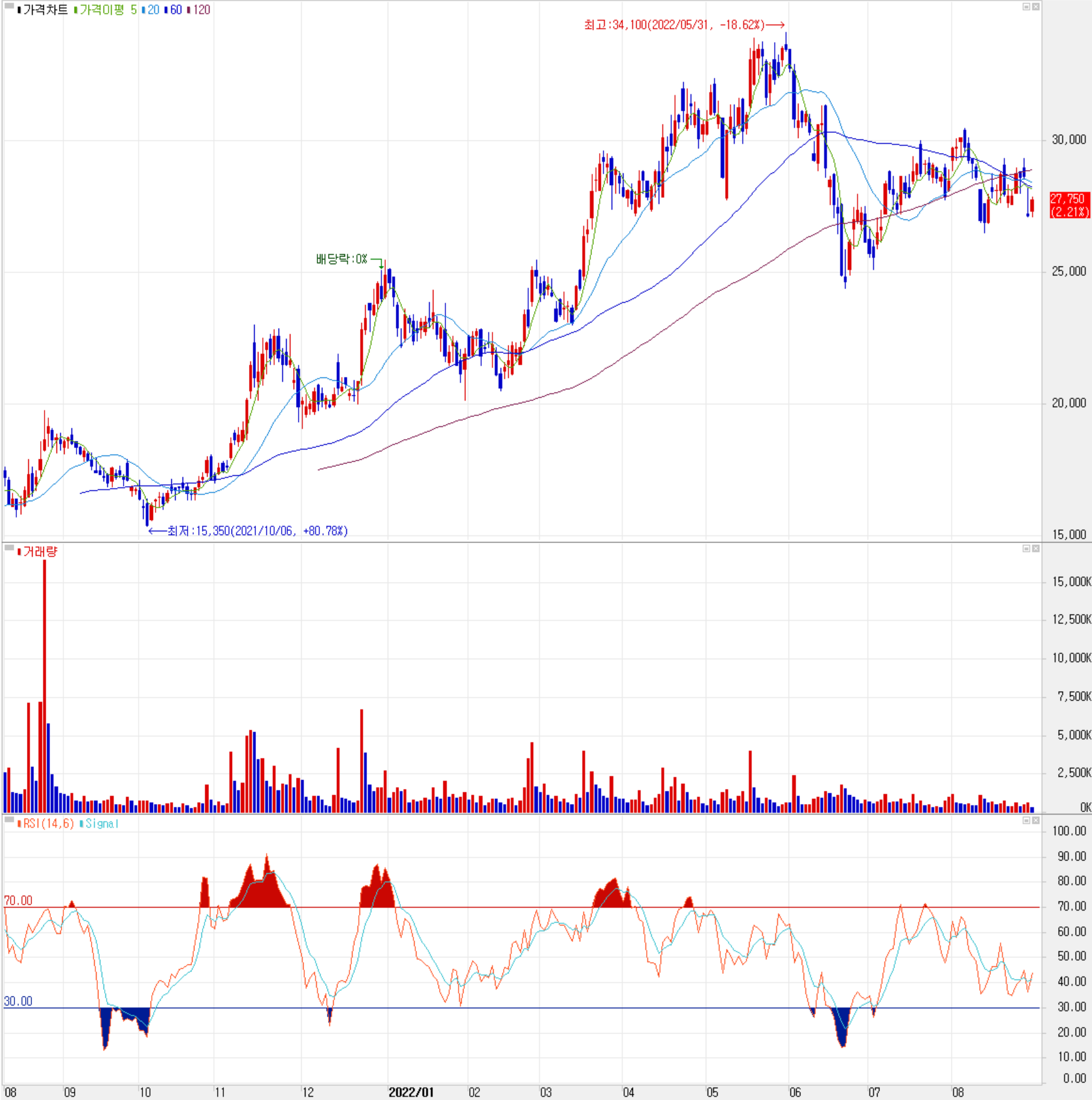
Task: Close the RSI indicator panel
Action: click(x=1036, y=820)
